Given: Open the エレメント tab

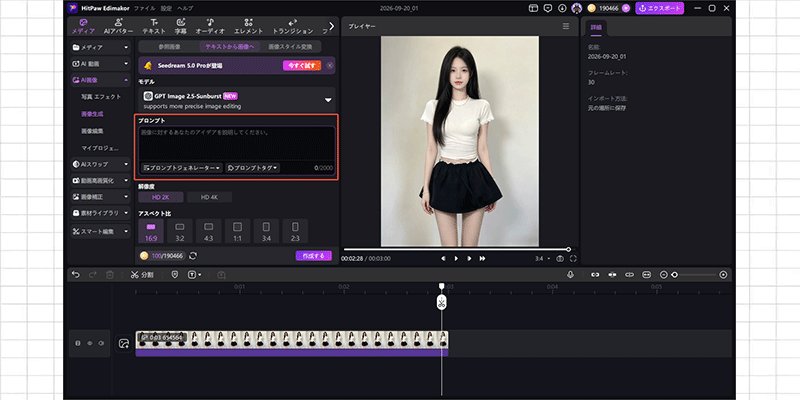Looking at the screenshot, I should (248, 27).
